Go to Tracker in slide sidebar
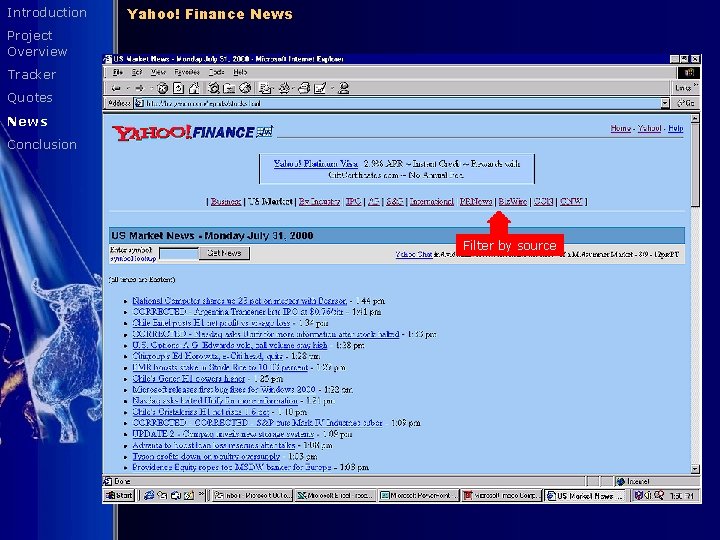 coord(32,74)
